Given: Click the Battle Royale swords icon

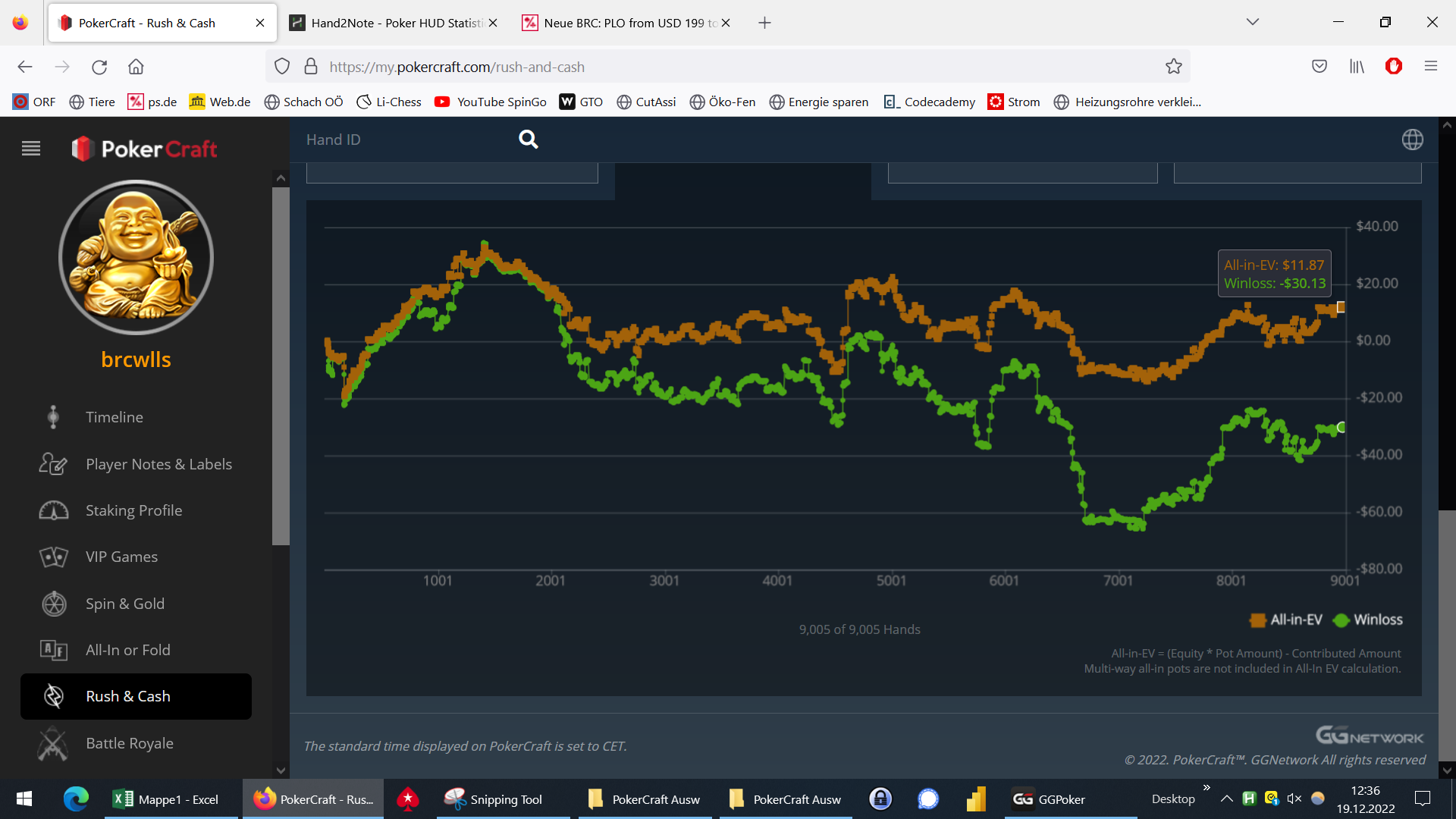Looking at the screenshot, I should 53,743.
